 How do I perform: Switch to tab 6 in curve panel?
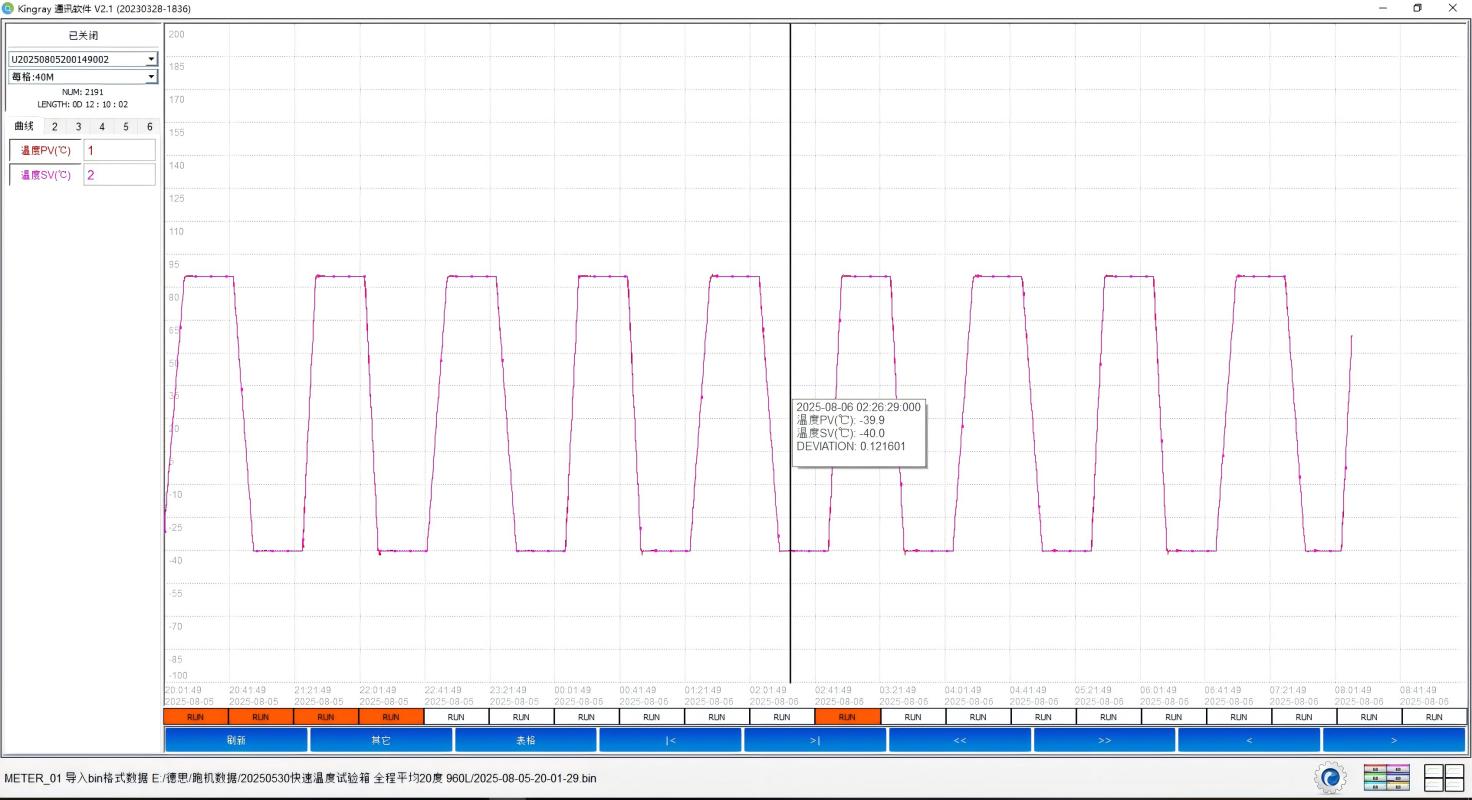click(149, 127)
